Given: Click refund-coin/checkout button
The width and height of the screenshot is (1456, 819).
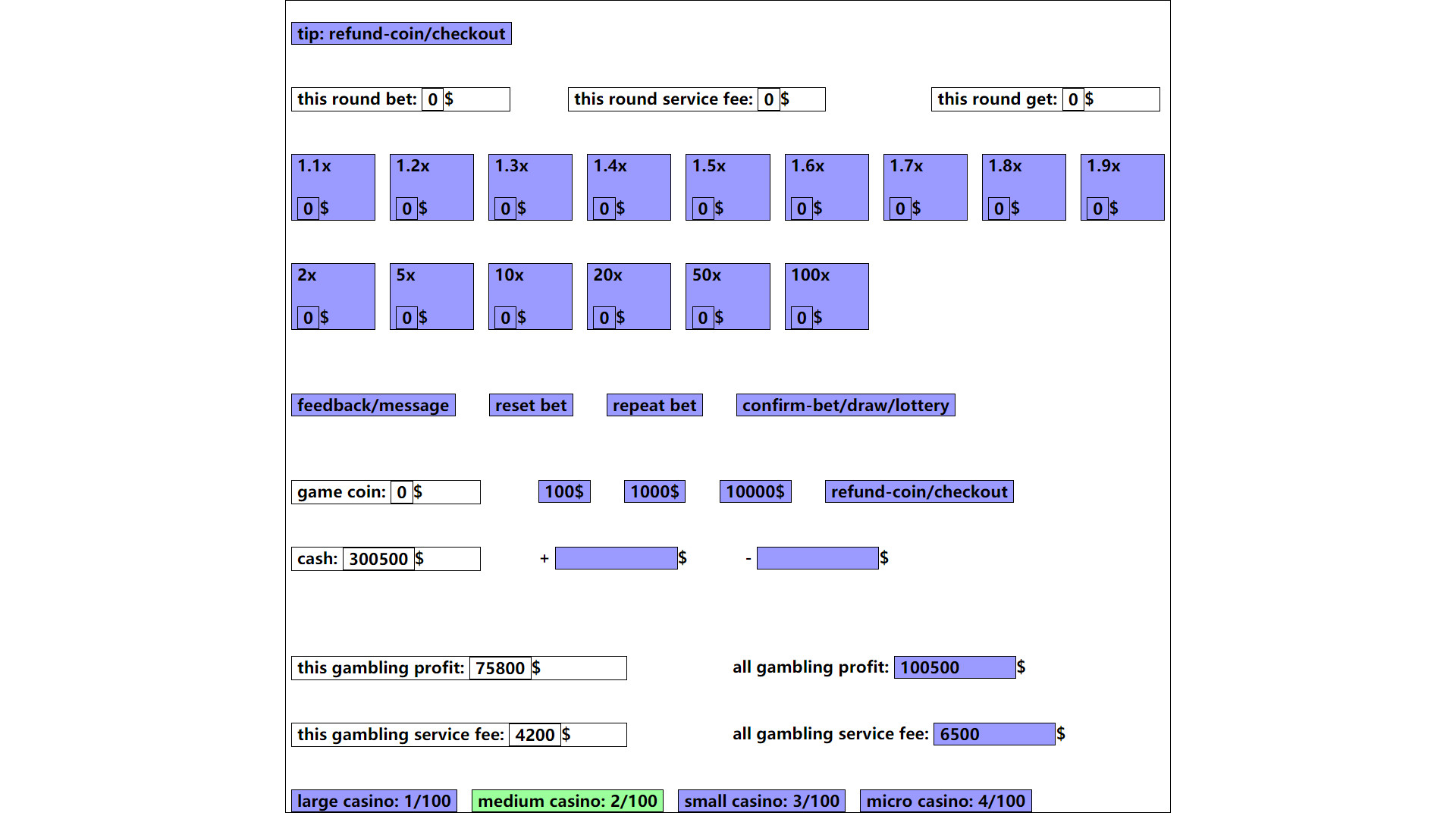Looking at the screenshot, I should click(920, 491).
